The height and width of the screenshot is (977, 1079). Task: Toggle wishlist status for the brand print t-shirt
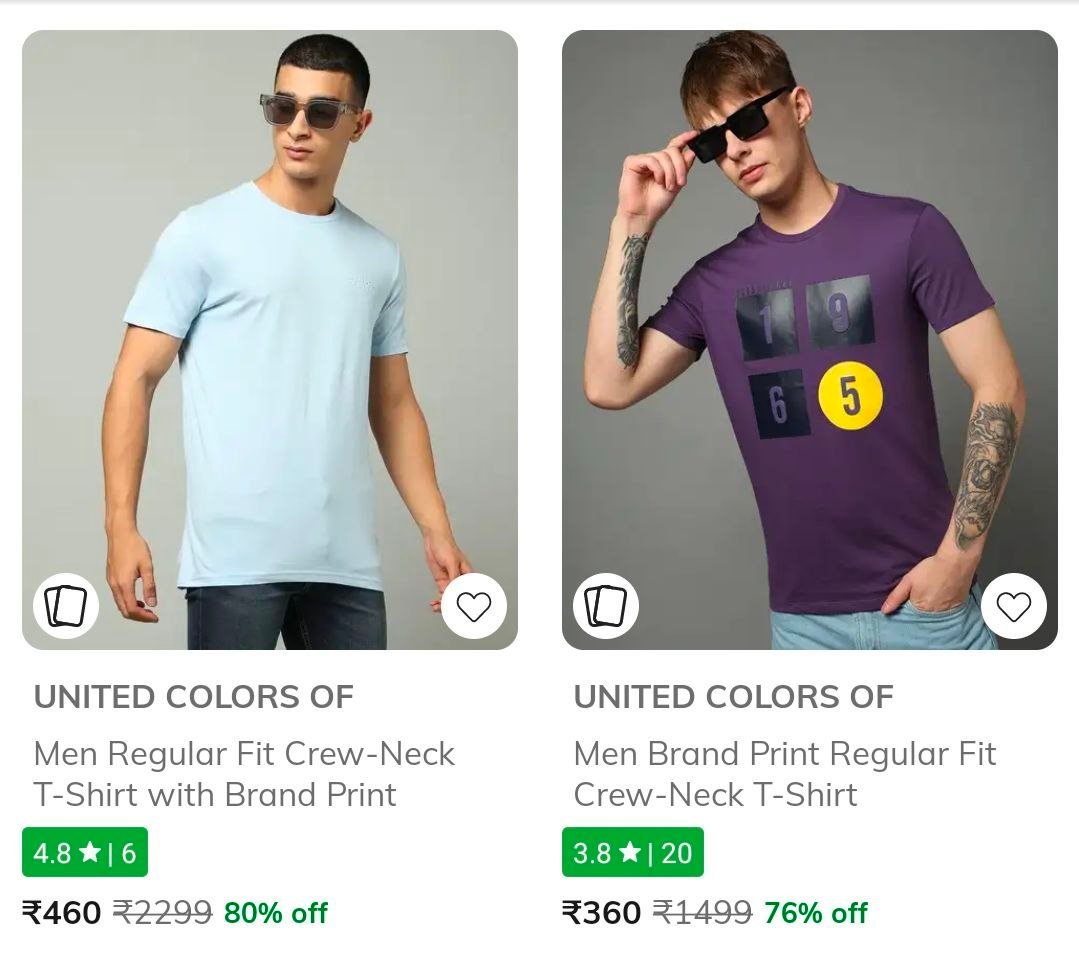click(1014, 606)
